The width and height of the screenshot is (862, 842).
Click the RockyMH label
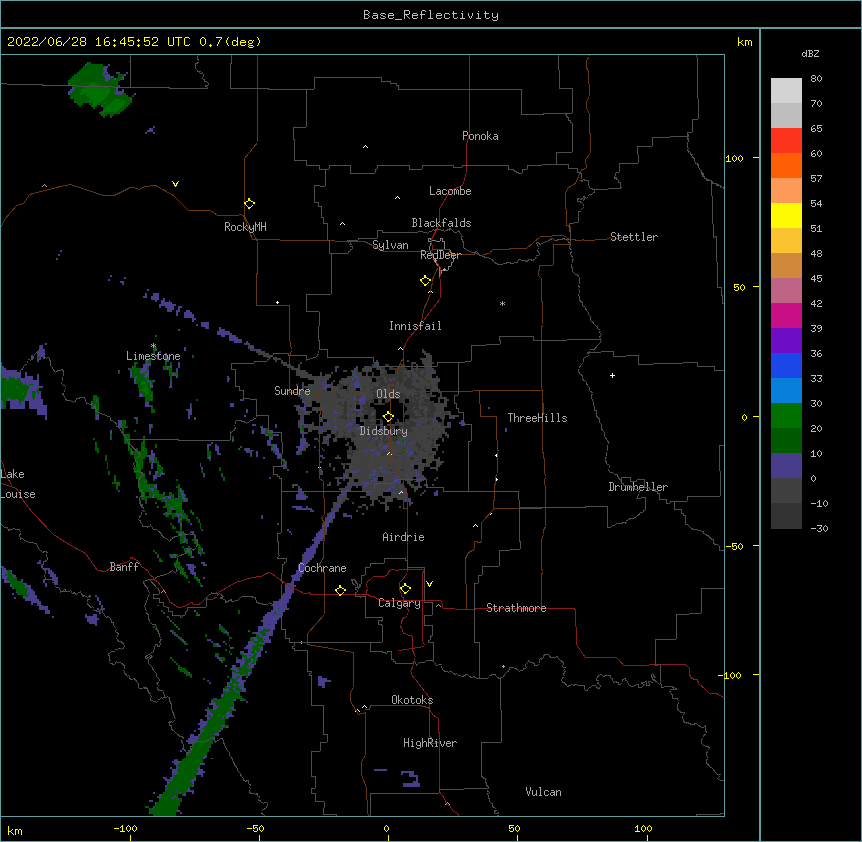245,227
